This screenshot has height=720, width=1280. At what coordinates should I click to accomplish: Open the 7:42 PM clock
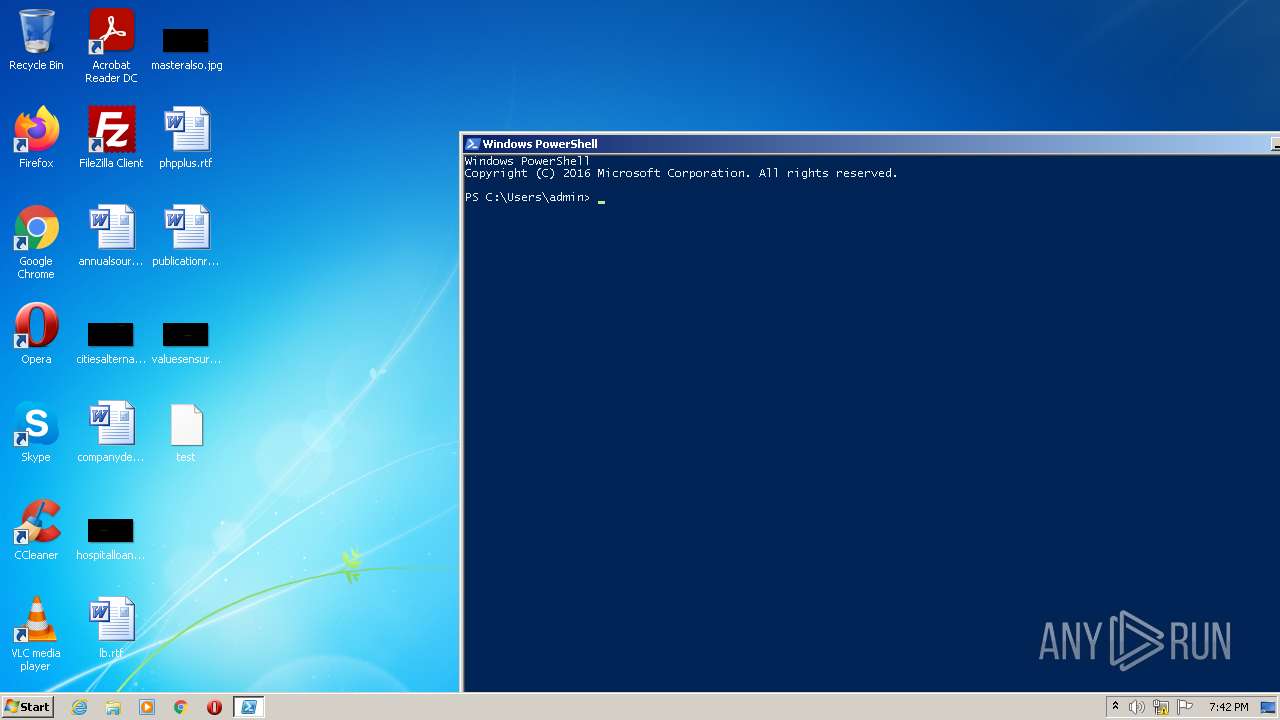pos(1228,707)
